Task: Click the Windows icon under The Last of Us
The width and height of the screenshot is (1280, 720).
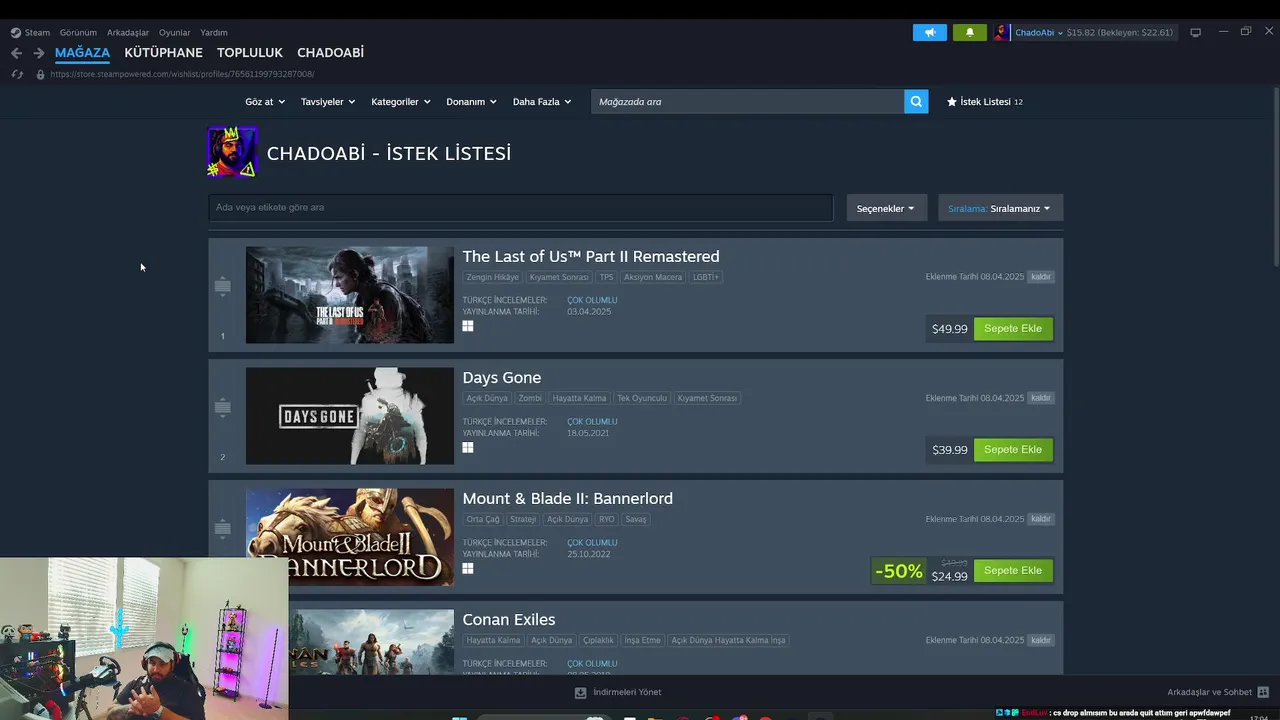Action: click(468, 326)
